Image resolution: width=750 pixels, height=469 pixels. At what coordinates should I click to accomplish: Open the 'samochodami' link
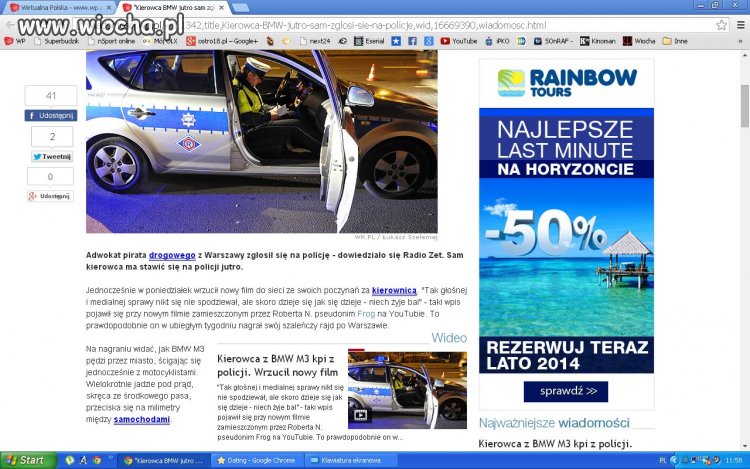[142, 419]
